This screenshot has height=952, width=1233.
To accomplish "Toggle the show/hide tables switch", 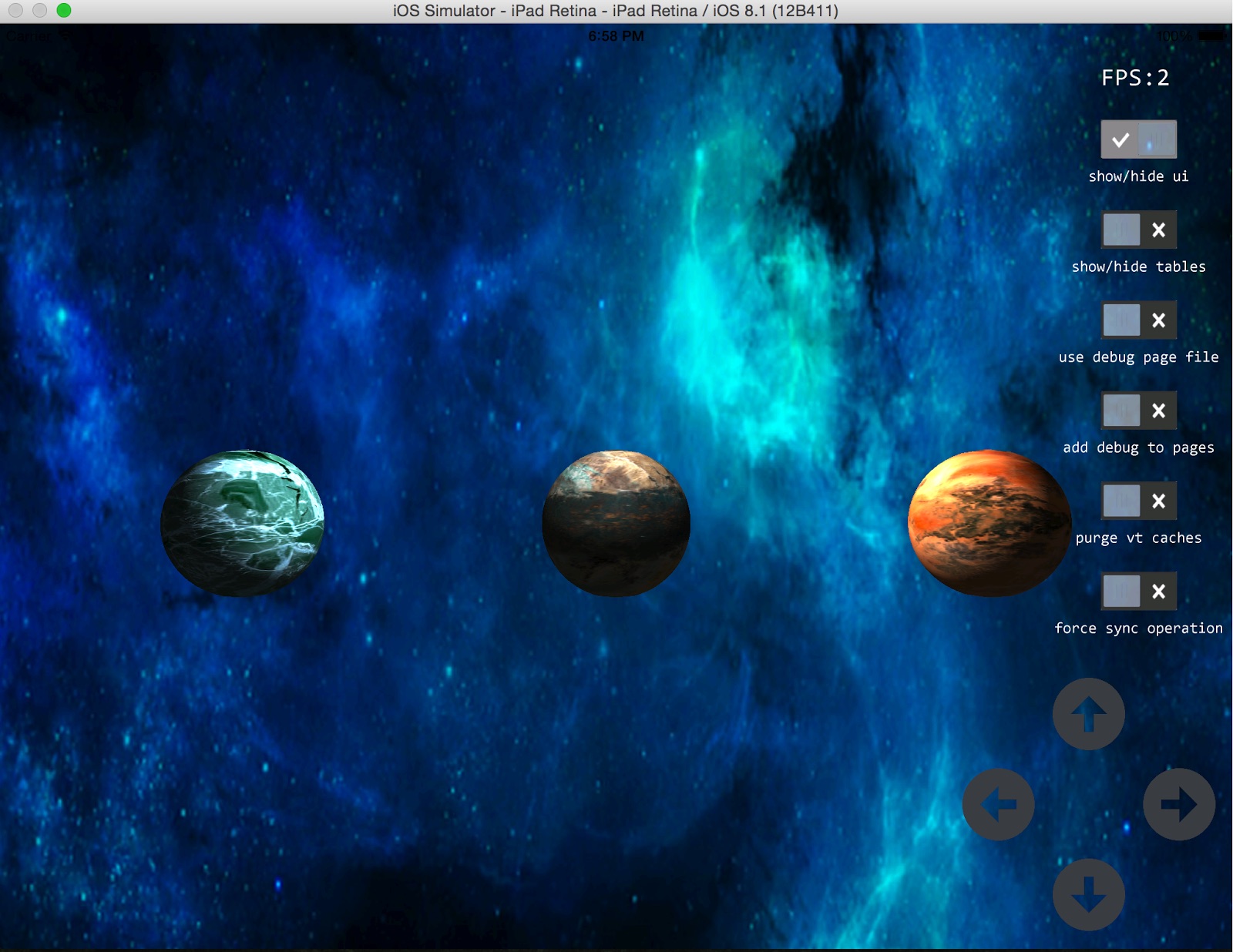I will coord(1139,230).
